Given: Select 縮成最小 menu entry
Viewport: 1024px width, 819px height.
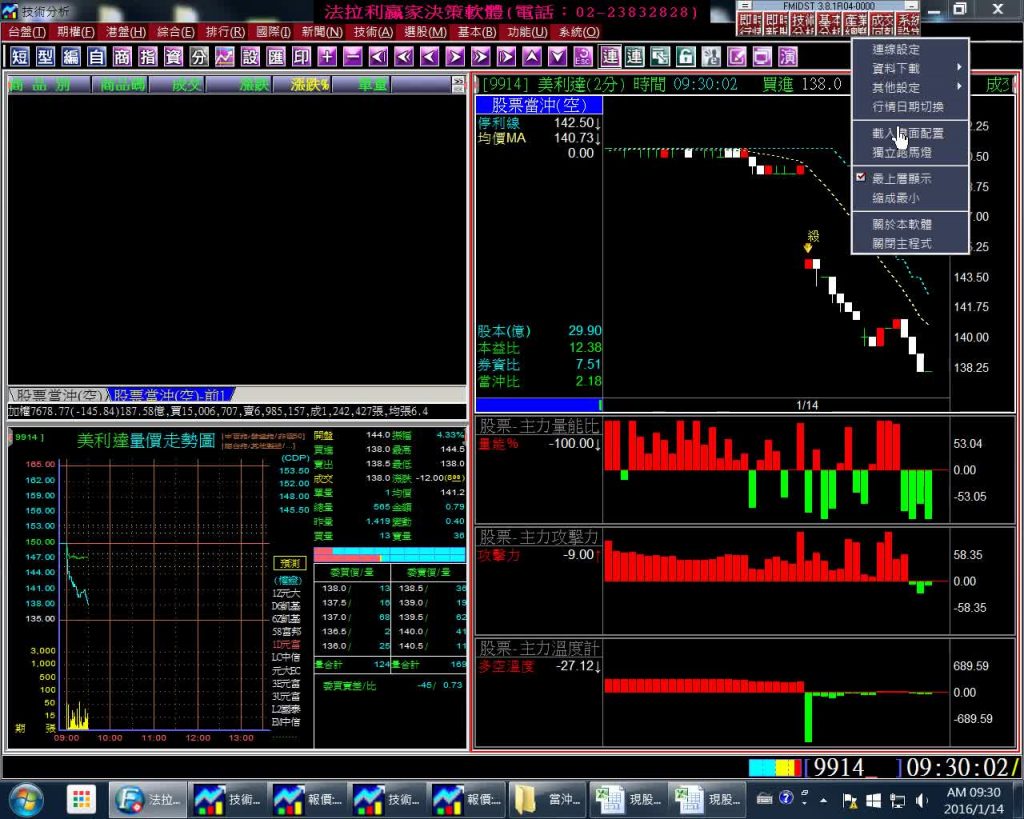Looking at the screenshot, I should click(910, 198).
